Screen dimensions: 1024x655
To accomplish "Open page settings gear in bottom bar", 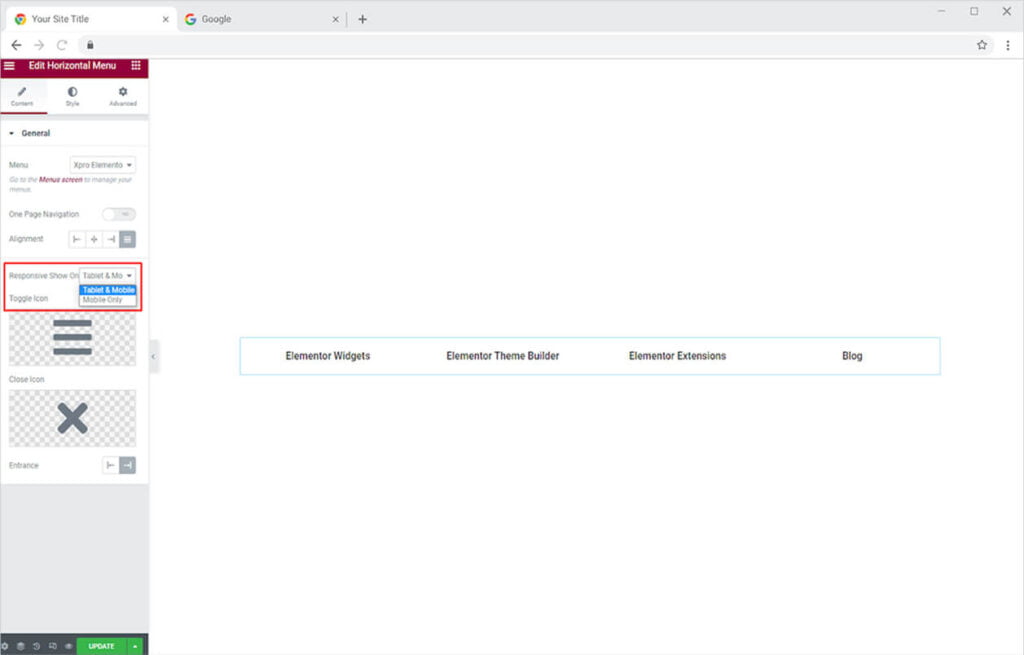I will pyautogui.click(x=5, y=646).
